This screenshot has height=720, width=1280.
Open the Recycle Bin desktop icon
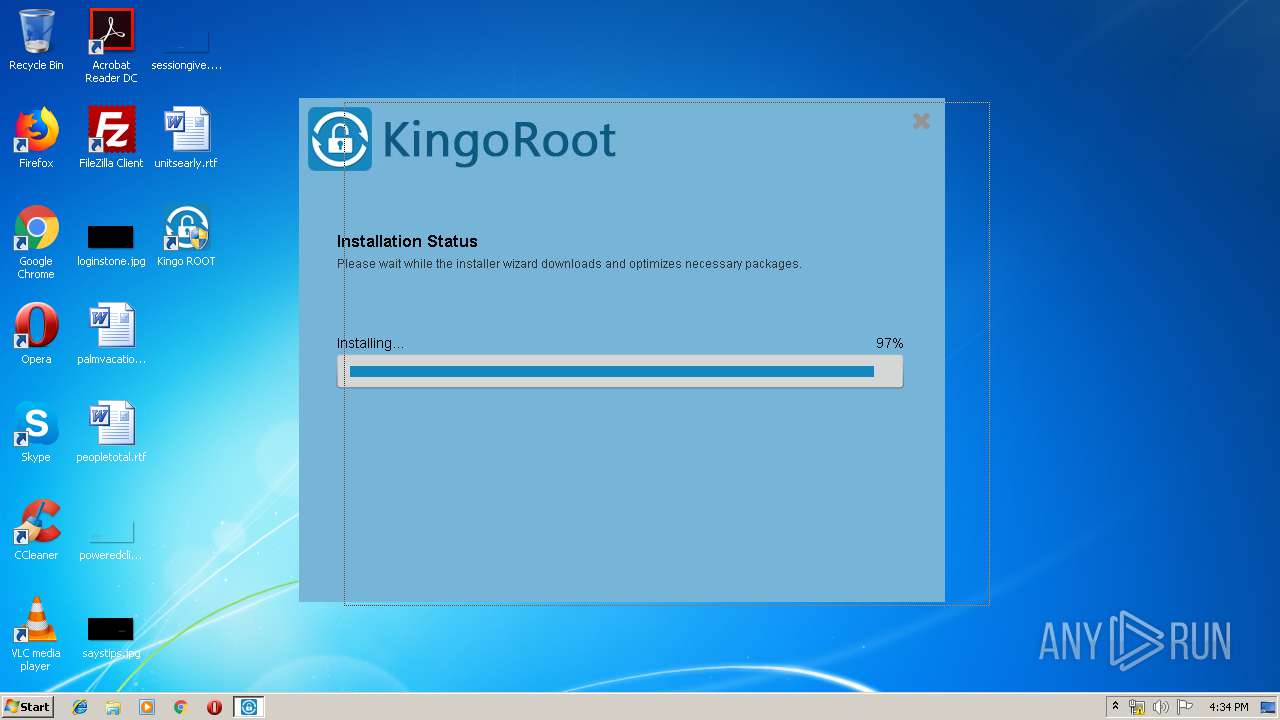click(x=36, y=40)
